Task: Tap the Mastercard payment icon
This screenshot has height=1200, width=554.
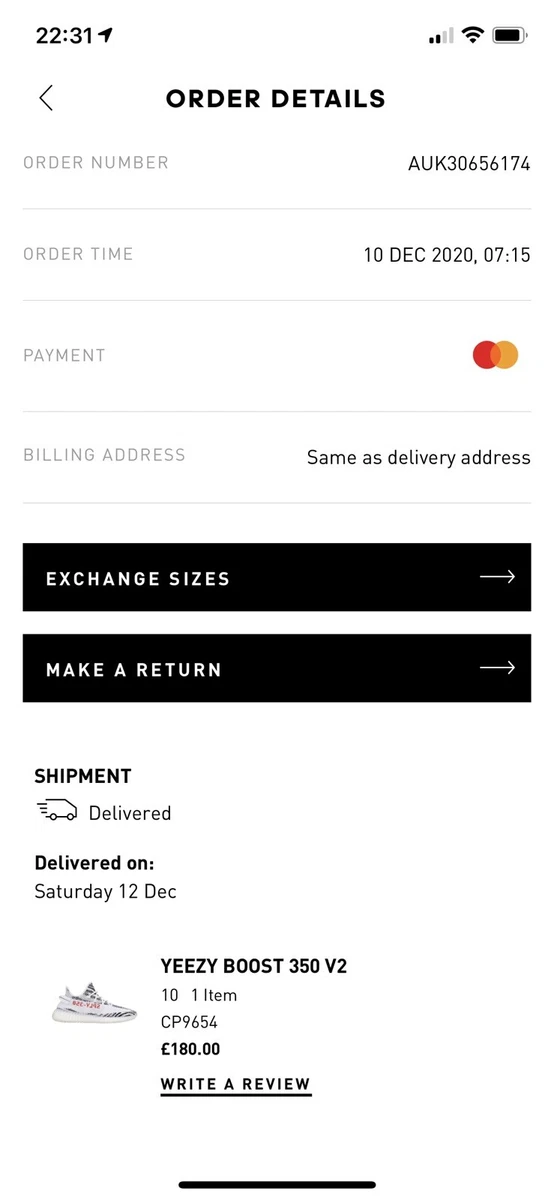Action: coord(496,355)
